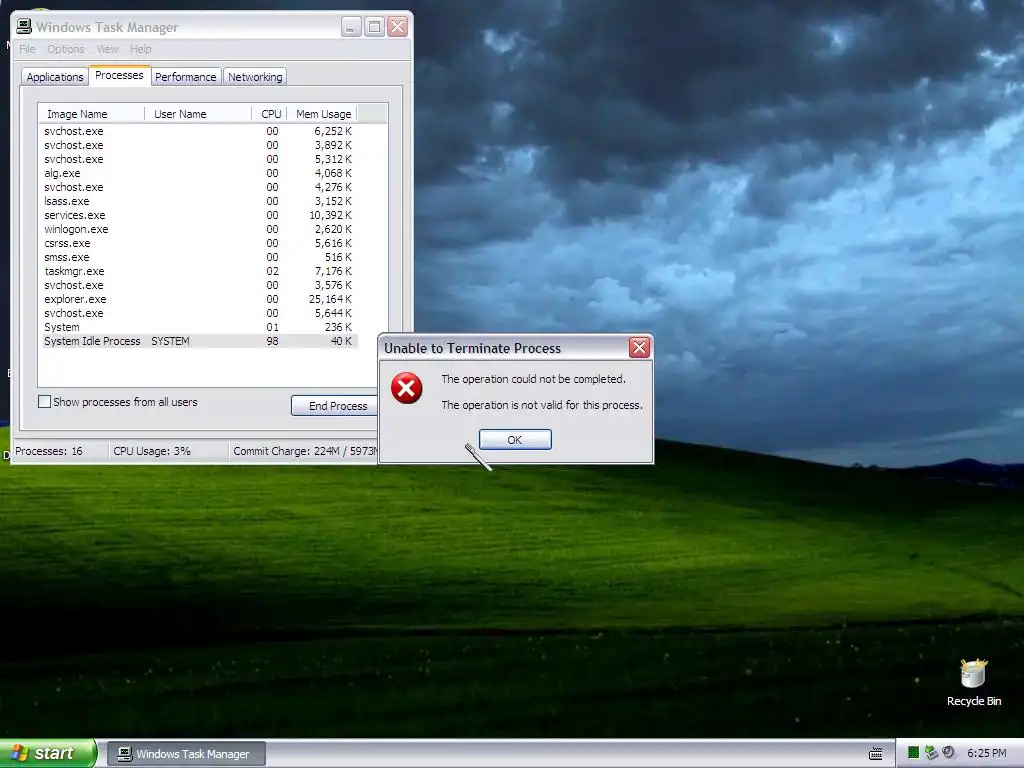The width and height of the screenshot is (1024, 768).
Task: Select svchost.exe using 6,252 K memory
Action: [x=199, y=131]
